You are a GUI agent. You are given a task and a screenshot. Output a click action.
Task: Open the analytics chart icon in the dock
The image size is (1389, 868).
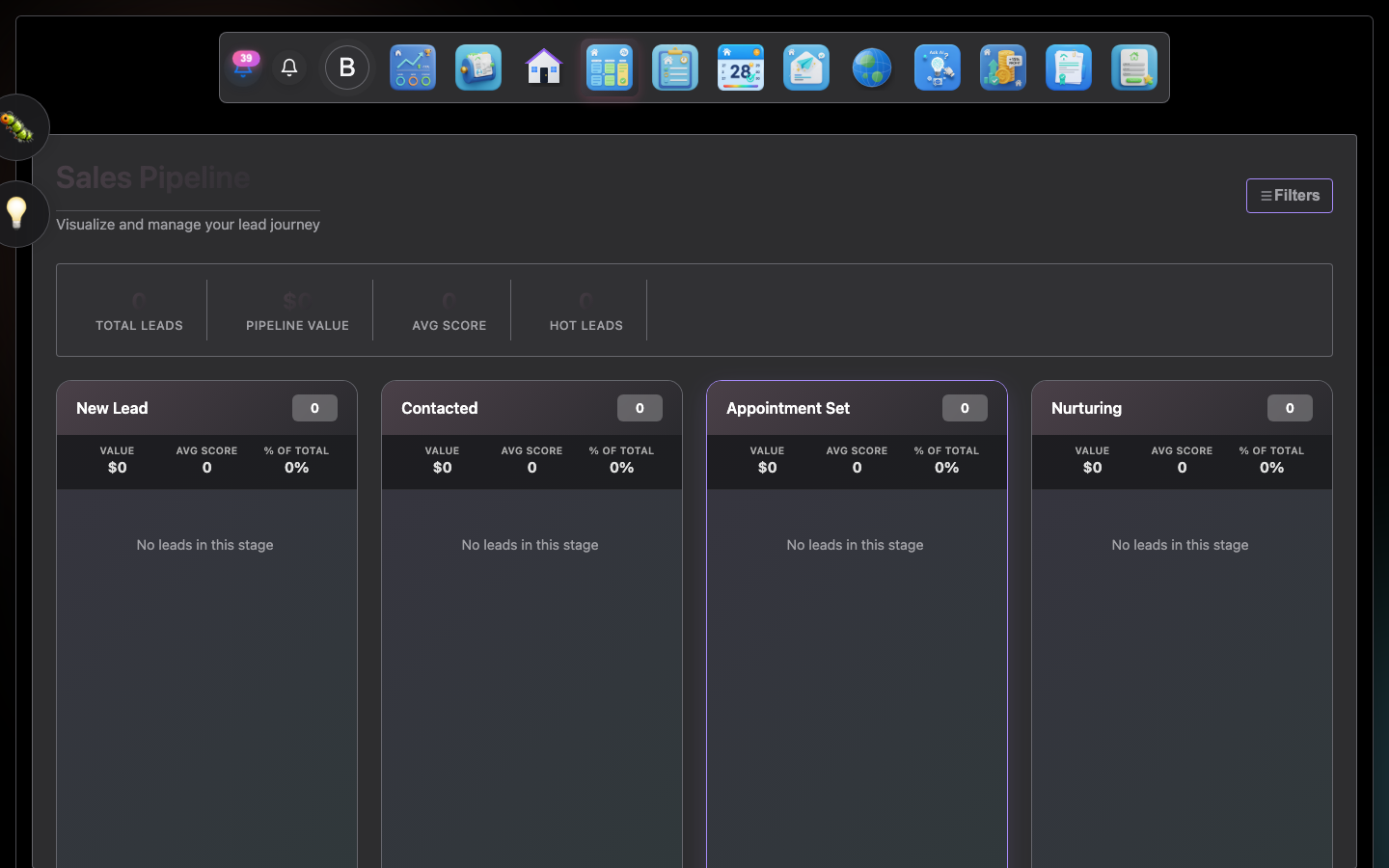(413, 68)
